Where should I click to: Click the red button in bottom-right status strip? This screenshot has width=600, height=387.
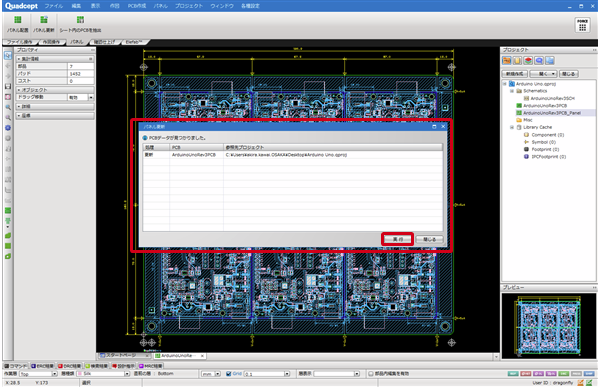525,374
